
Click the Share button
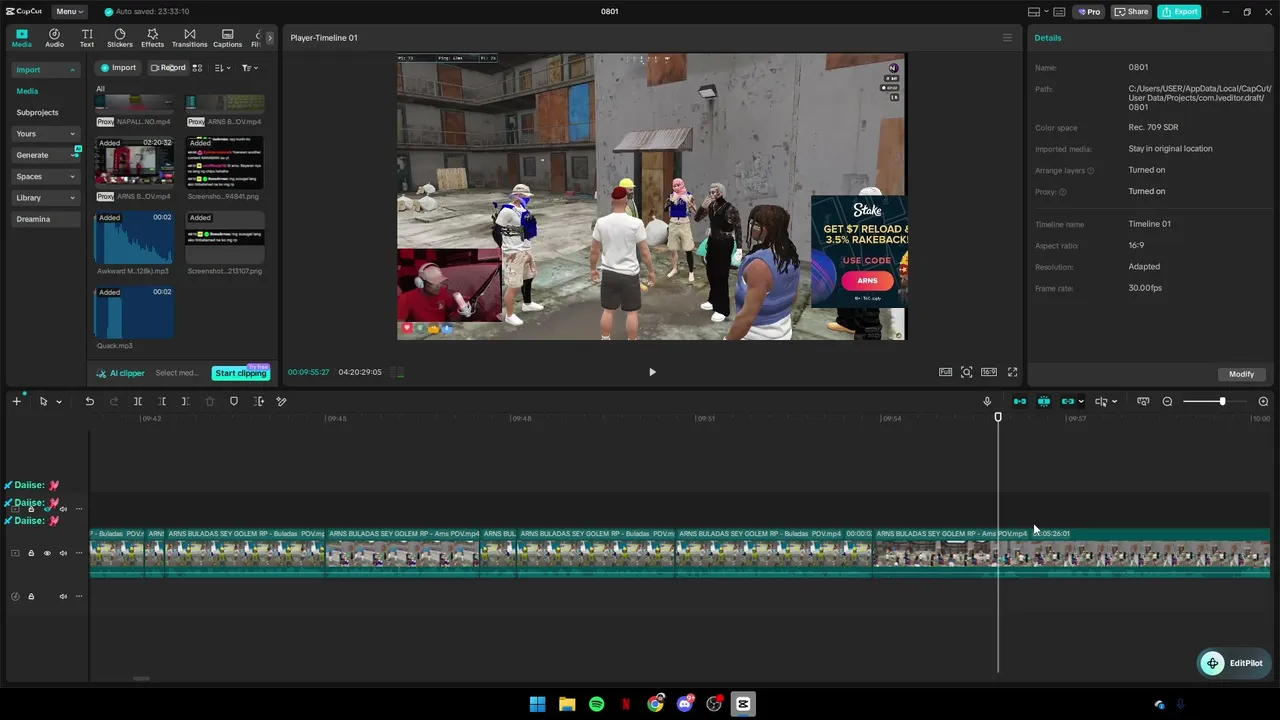click(x=1132, y=12)
